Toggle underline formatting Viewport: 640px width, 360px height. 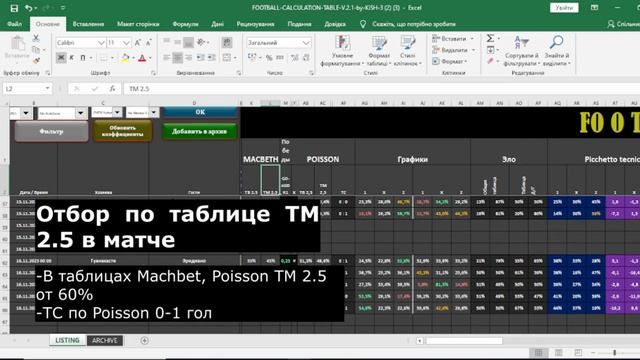click(x=83, y=58)
